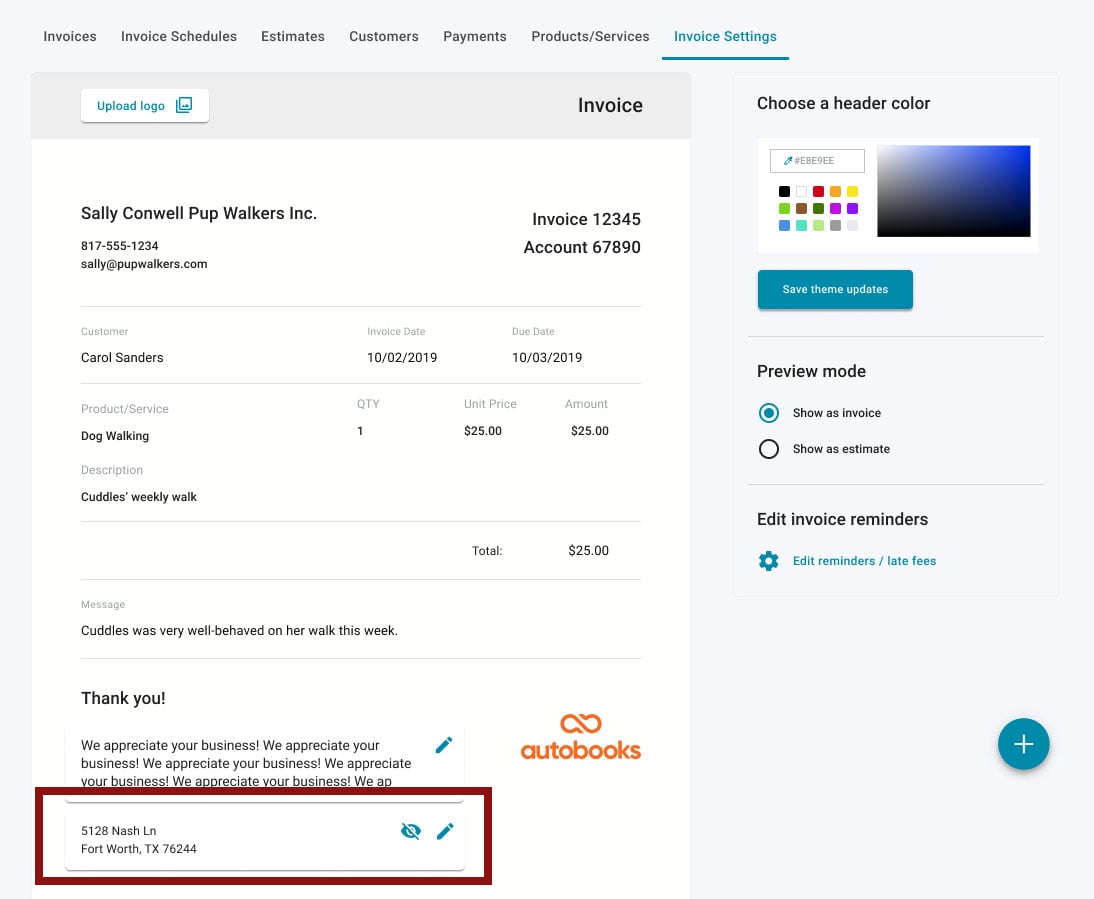This screenshot has height=899, width=1094.
Task: Click the Save theme updates button
Action: 835,289
